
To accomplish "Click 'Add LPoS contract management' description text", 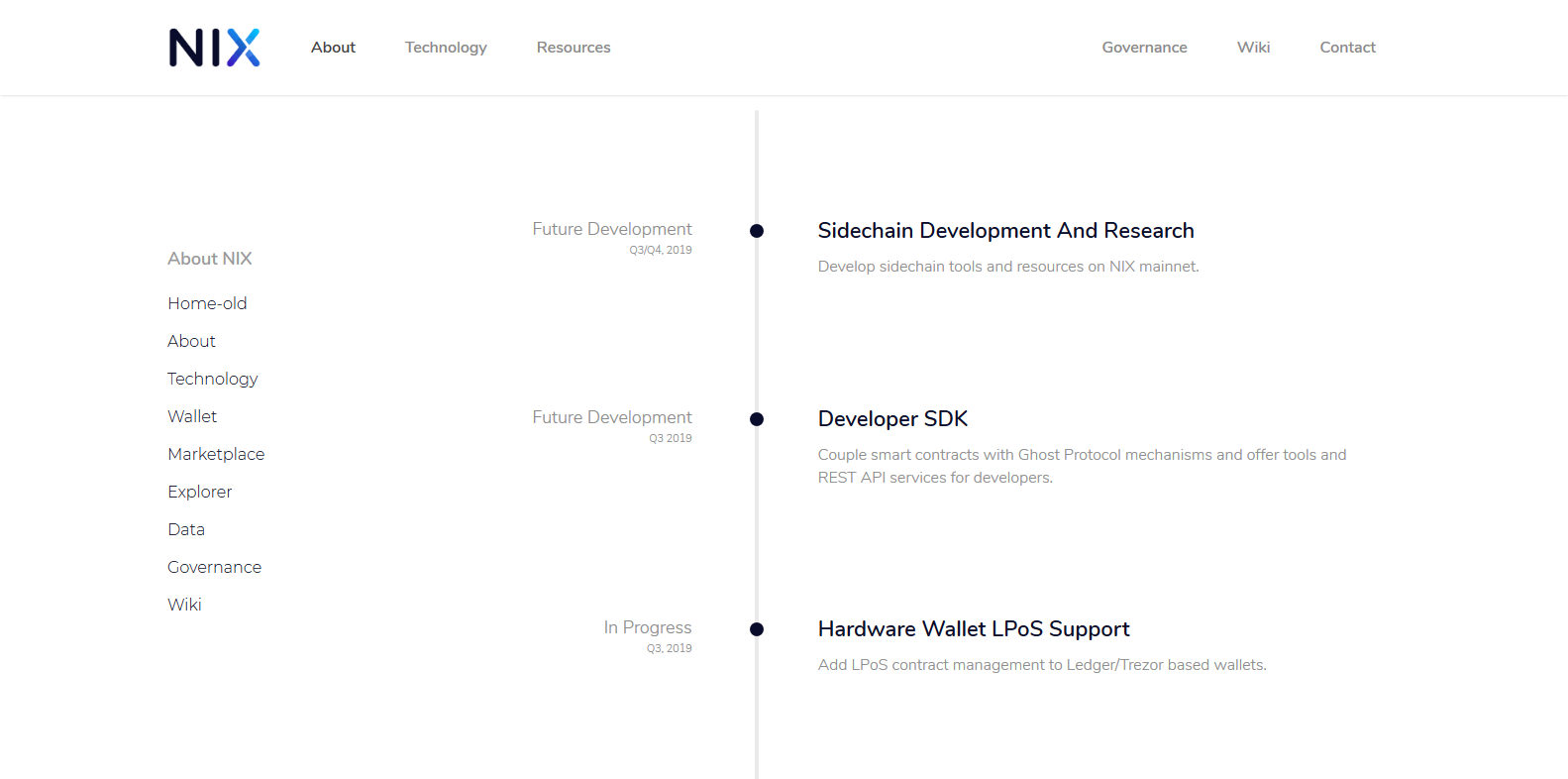I will tap(1042, 665).
